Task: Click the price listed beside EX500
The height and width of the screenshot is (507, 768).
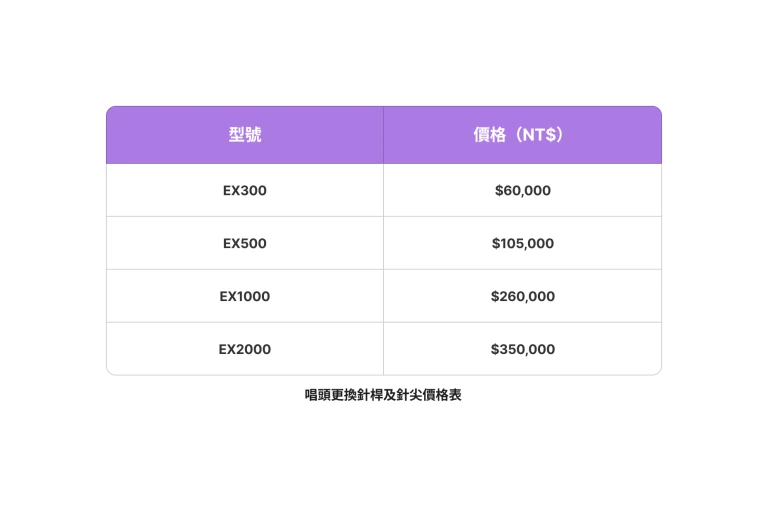Action: click(523, 243)
